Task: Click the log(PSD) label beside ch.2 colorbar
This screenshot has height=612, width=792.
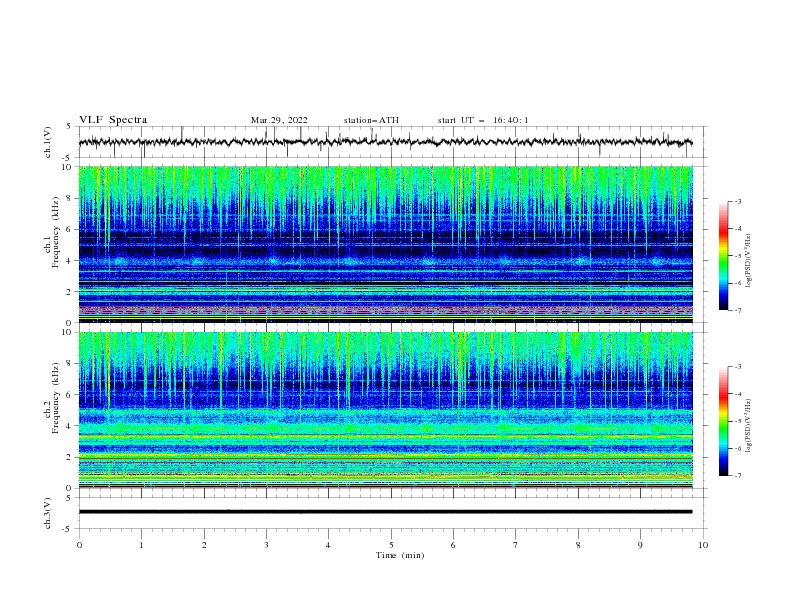Action: tap(748, 426)
